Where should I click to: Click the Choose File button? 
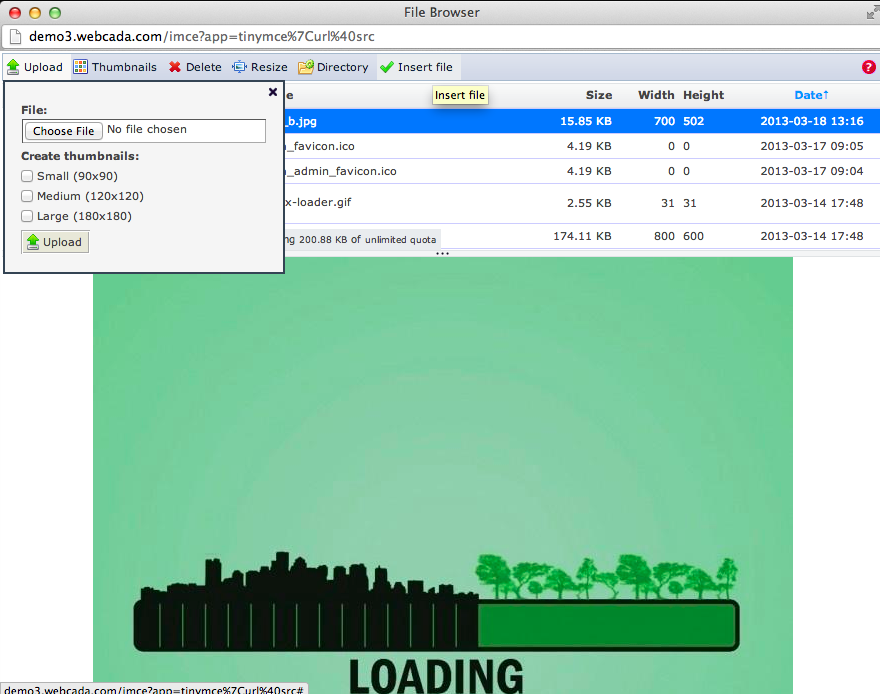(63, 131)
